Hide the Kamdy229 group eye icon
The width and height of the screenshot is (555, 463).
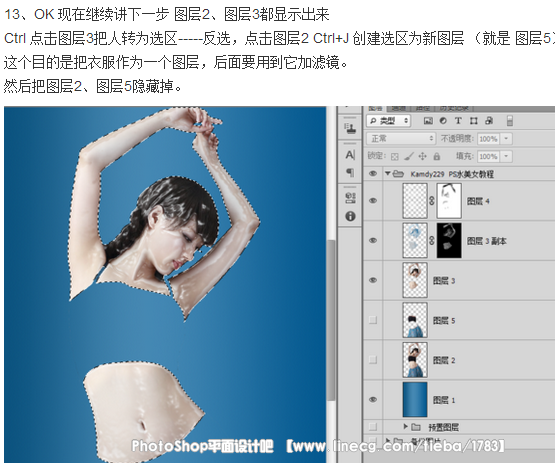point(373,174)
